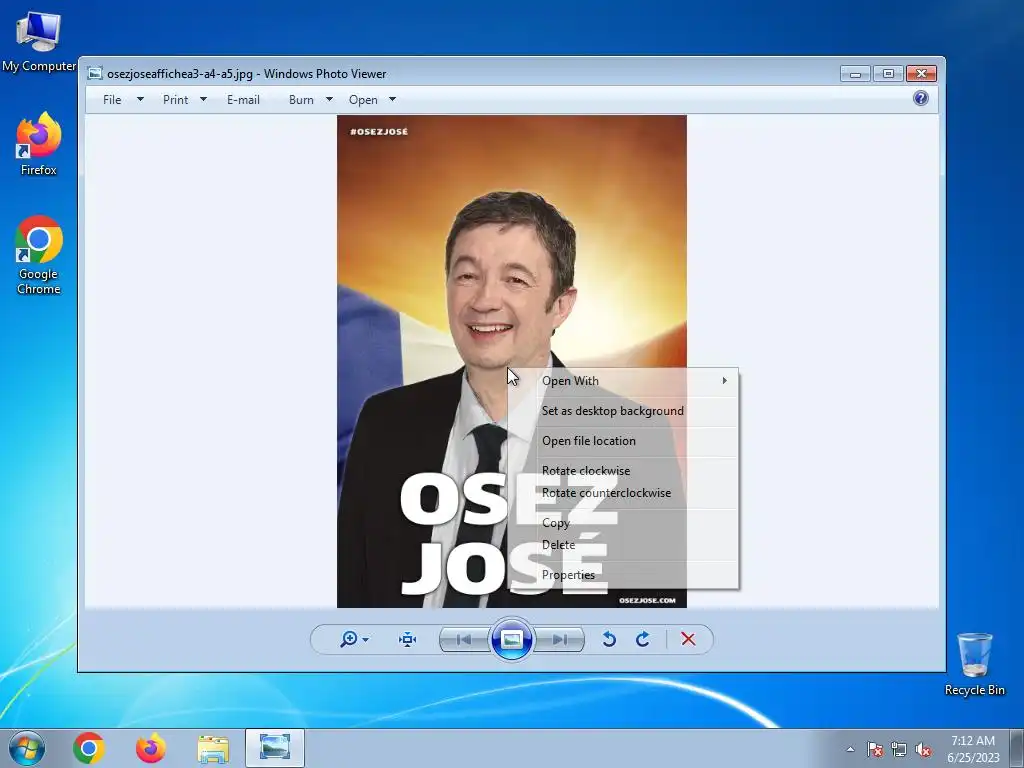1024x768 pixels.
Task: Expand Open With submenu arrow
Action: click(x=724, y=381)
